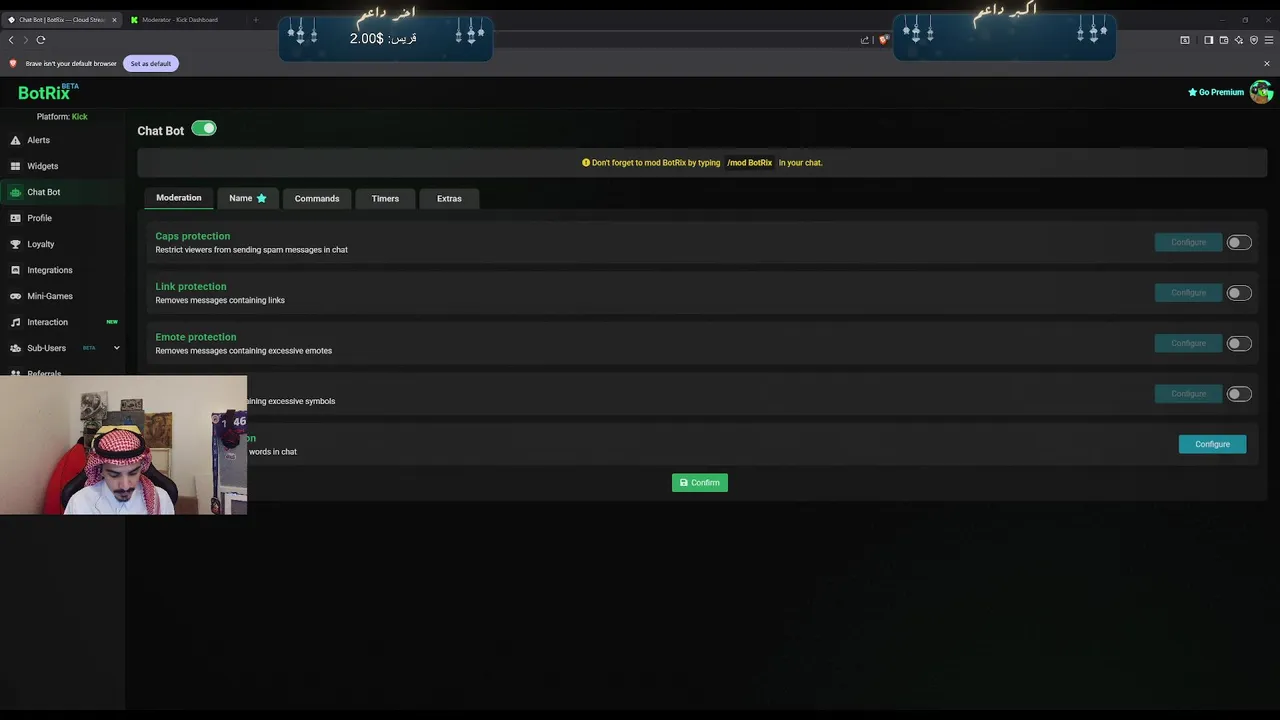
Task: Switch to the Commands tab
Action: (317, 198)
